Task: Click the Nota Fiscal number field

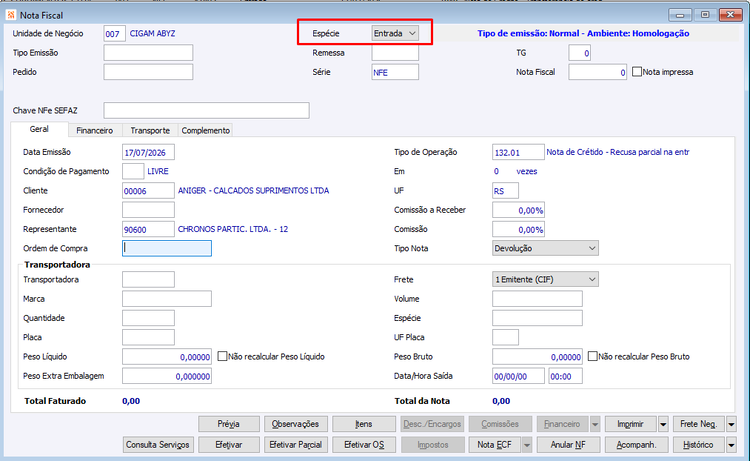Action: point(597,72)
